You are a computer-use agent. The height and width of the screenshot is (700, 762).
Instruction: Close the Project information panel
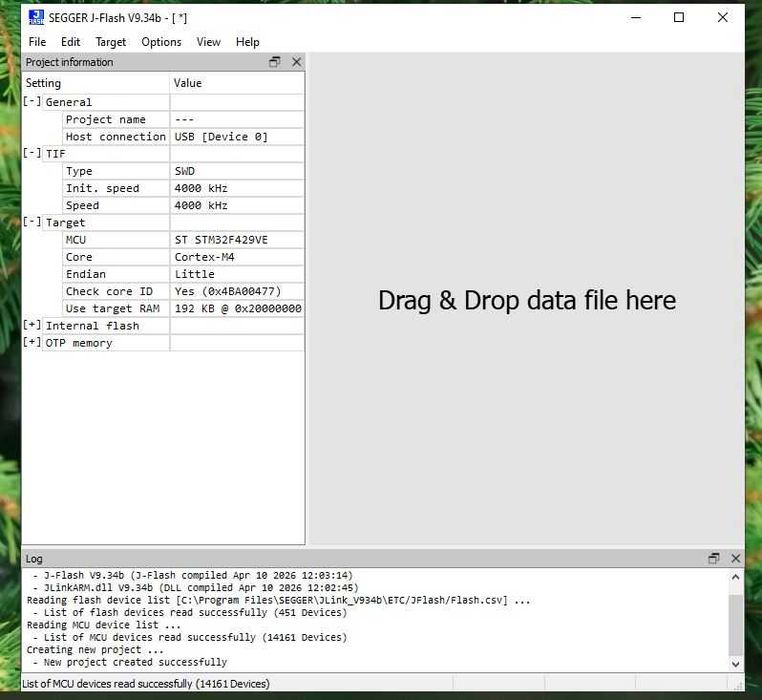[x=296, y=62]
